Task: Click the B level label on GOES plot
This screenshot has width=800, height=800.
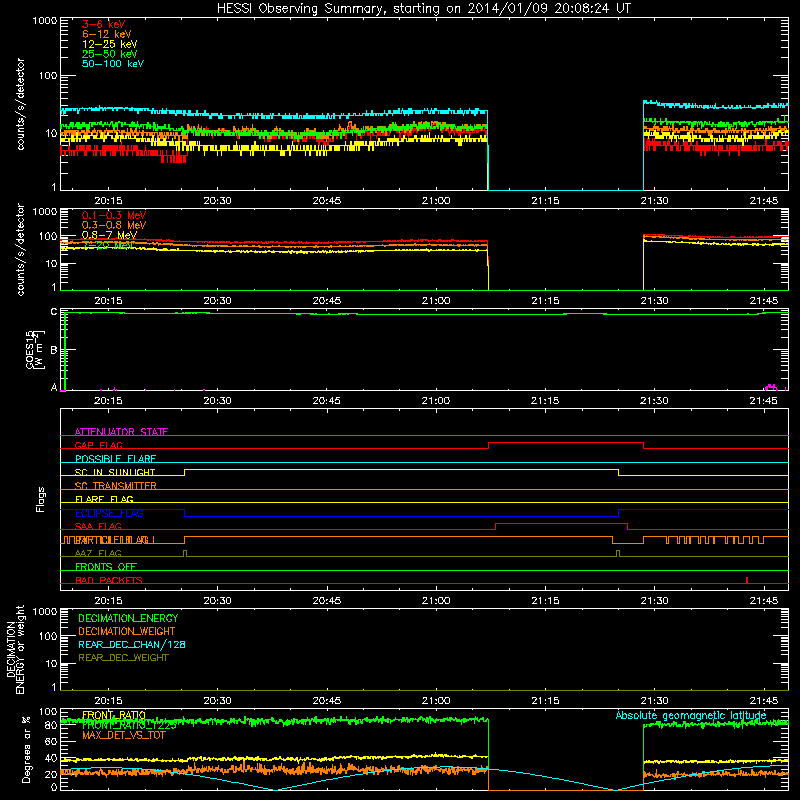Action: point(54,350)
